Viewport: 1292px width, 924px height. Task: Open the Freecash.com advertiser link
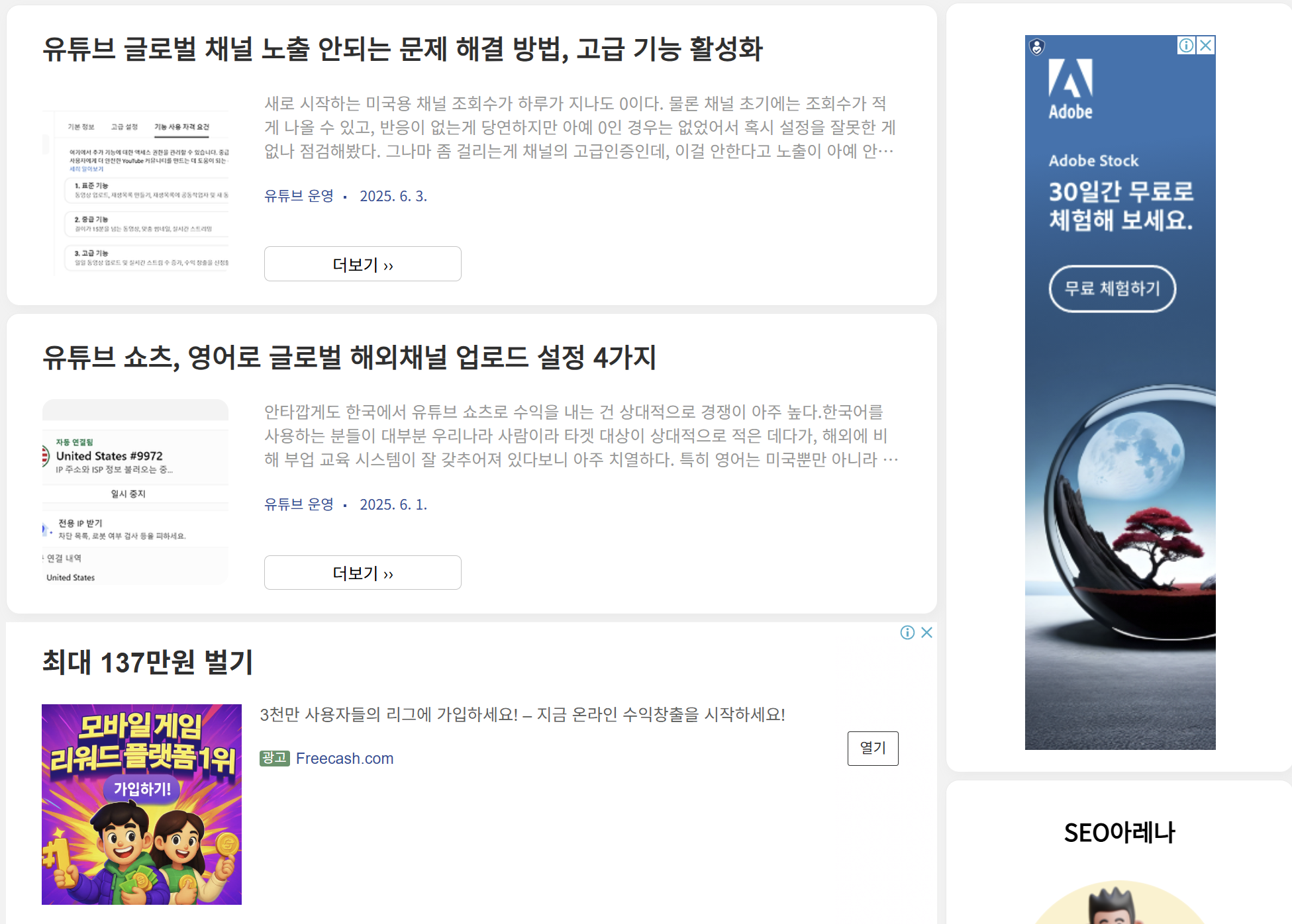pyautogui.click(x=344, y=759)
